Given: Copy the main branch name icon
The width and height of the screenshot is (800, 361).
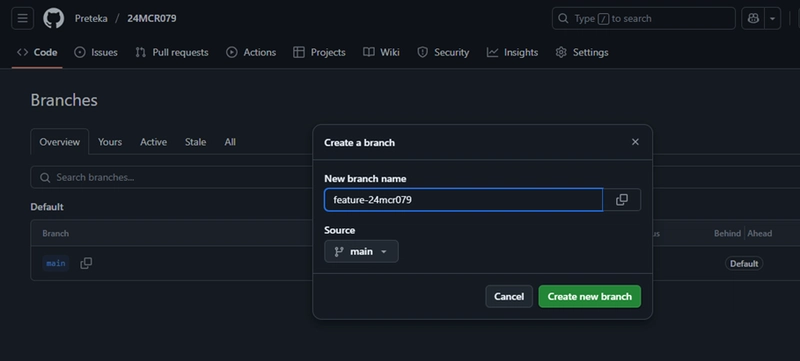Looking at the screenshot, I should pyautogui.click(x=86, y=263).
